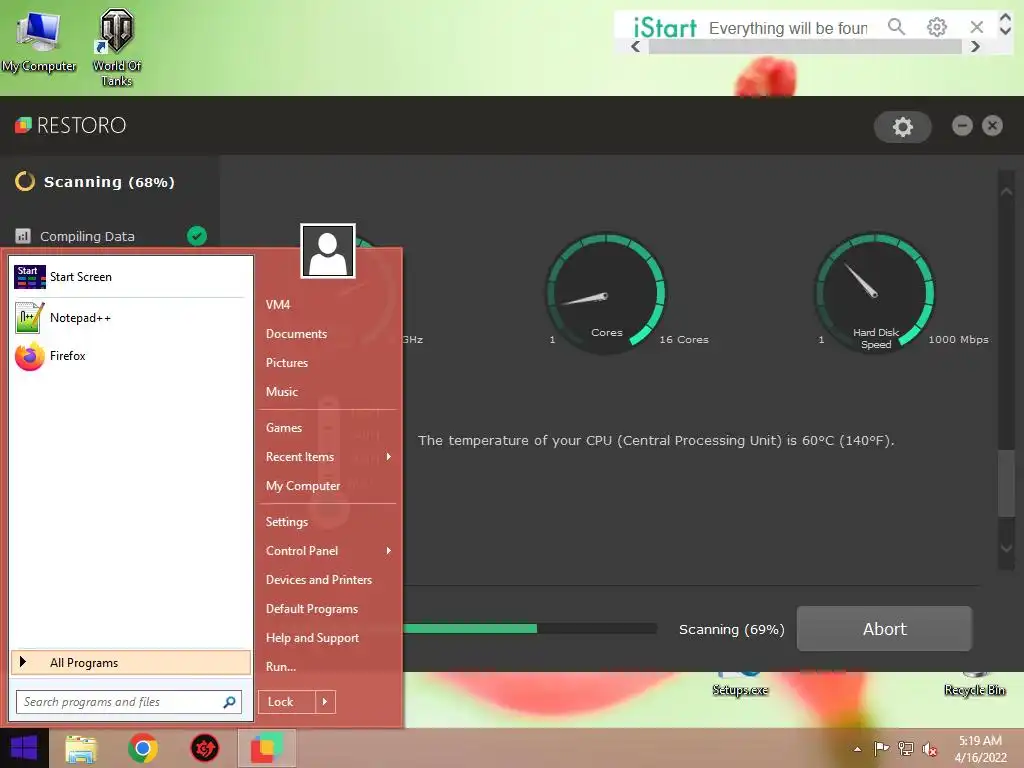The height and width of the screenshot is (768, 1024).
Task: Click the search magnifier in start menu
Action: point(229,702)
